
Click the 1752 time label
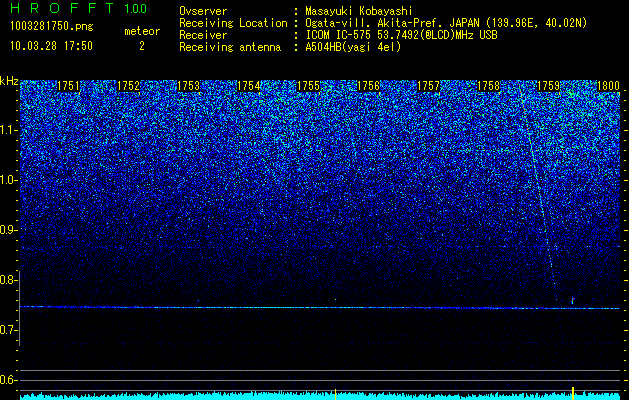[128, 86]
